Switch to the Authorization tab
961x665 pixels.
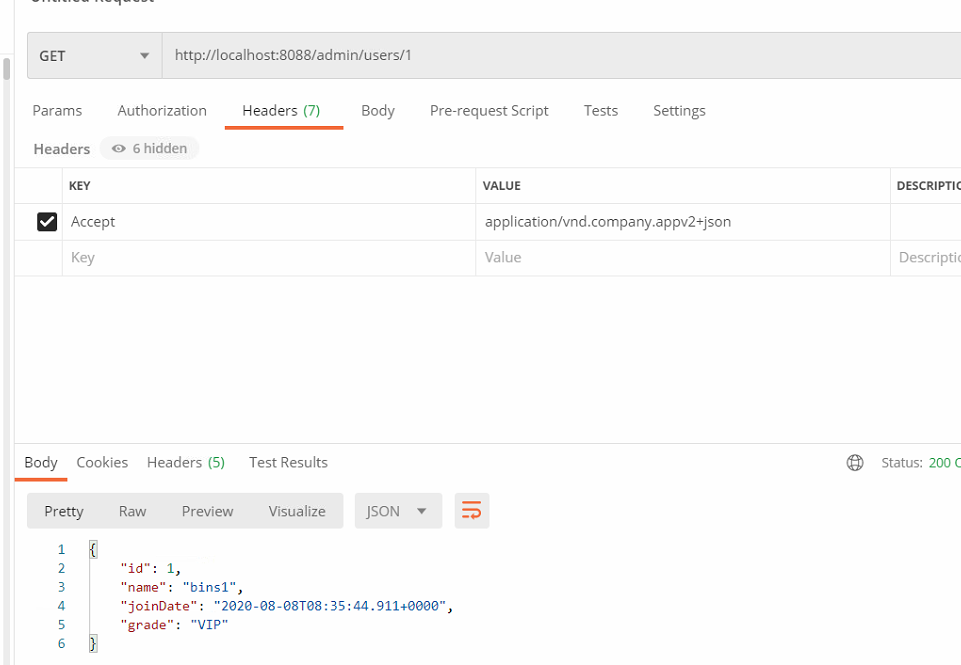coord(162,111)
